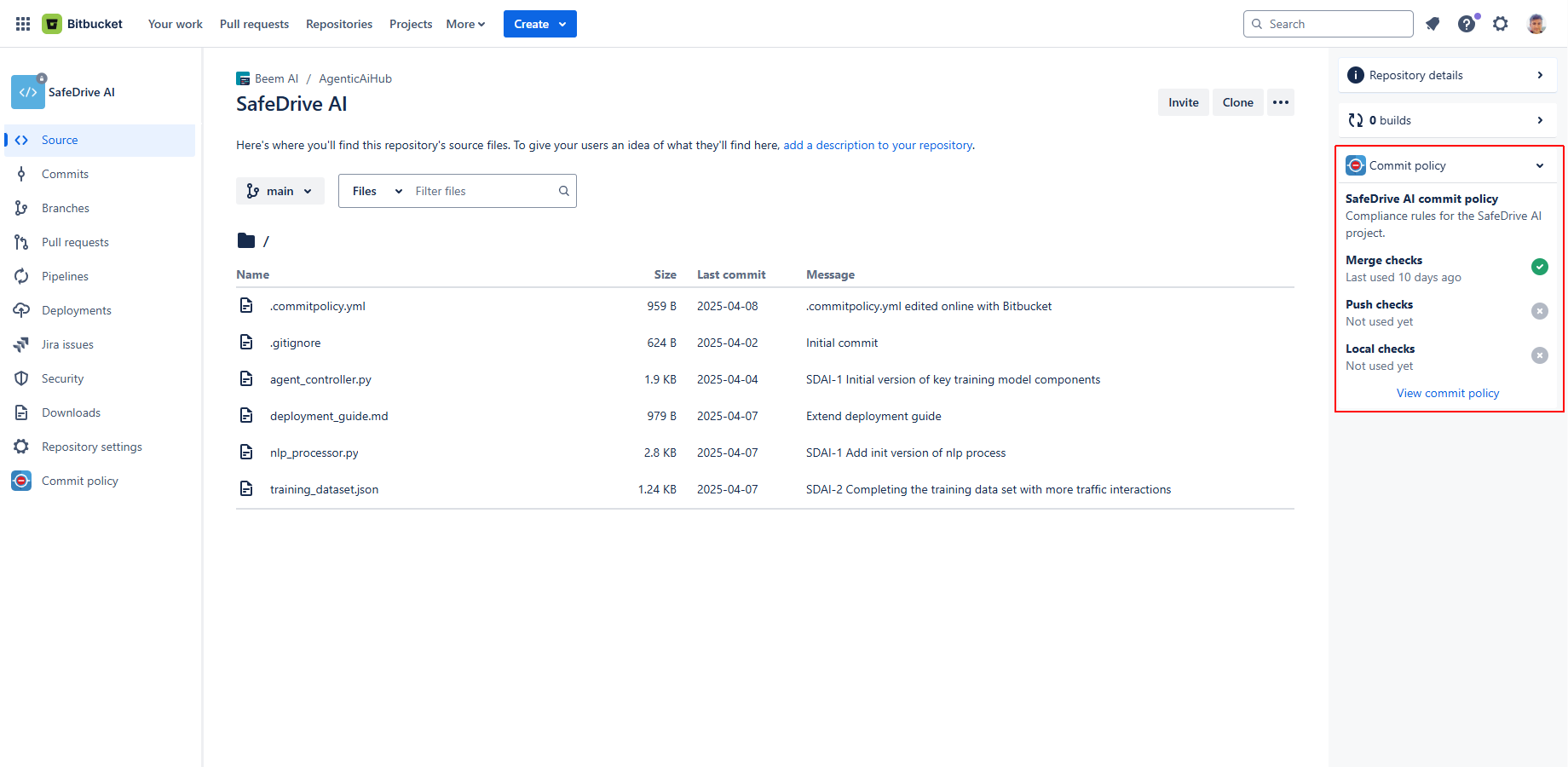This screenshot has width=1568, height=767.
Task: Select Source in the sidebar
Action: click(x=100, y=140)
